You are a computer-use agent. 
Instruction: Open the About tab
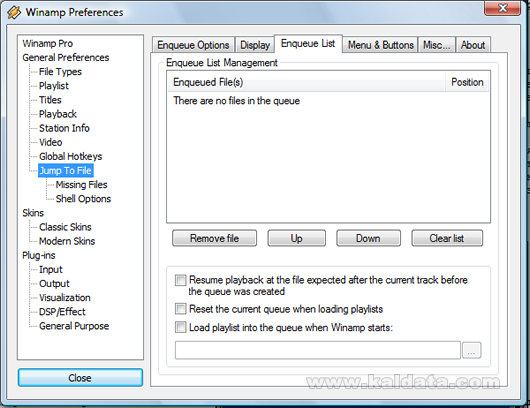click(x=473, y=45)
